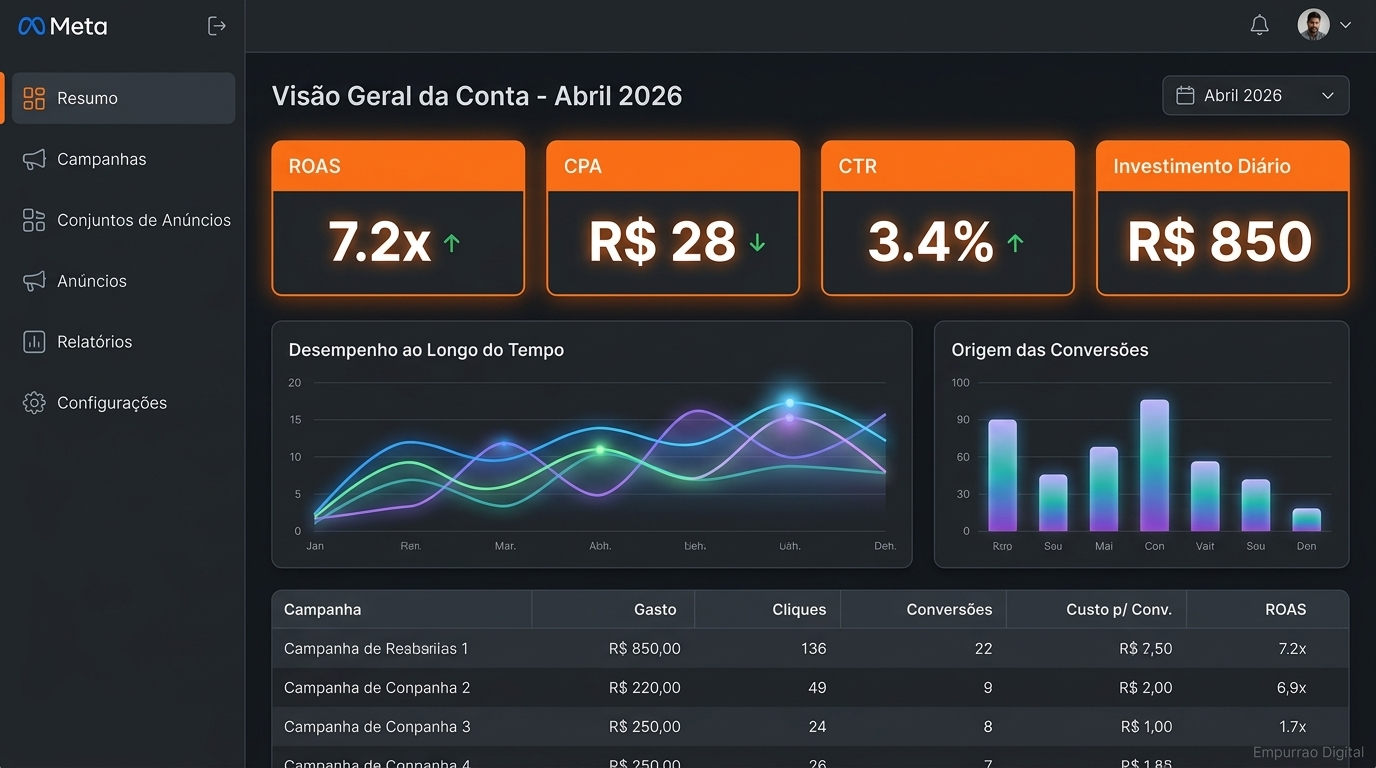Click the Mai bar in conversions chart
This screenshot has height=768, width=1376.
(x=1104, y=489)
